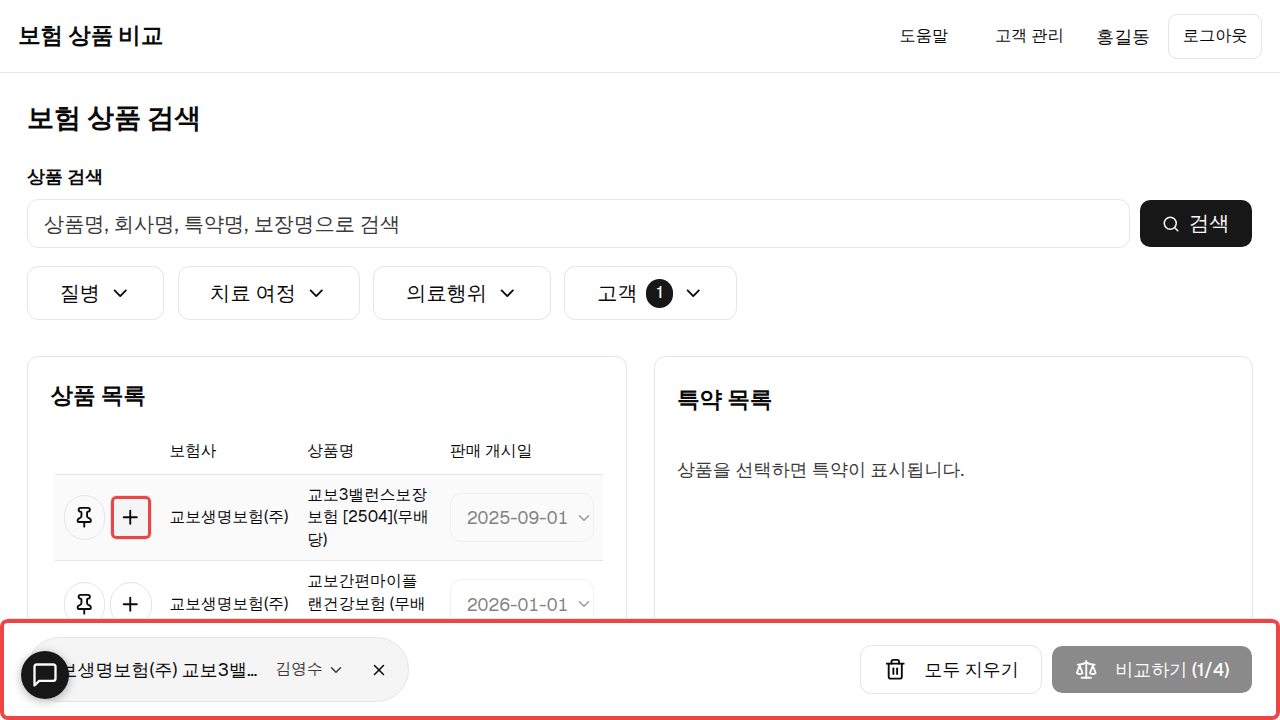This screenshot has width=1280, height=720.
Task: Expand the 치료 여정 filter dropdown
Action: [x=269, y=293]
